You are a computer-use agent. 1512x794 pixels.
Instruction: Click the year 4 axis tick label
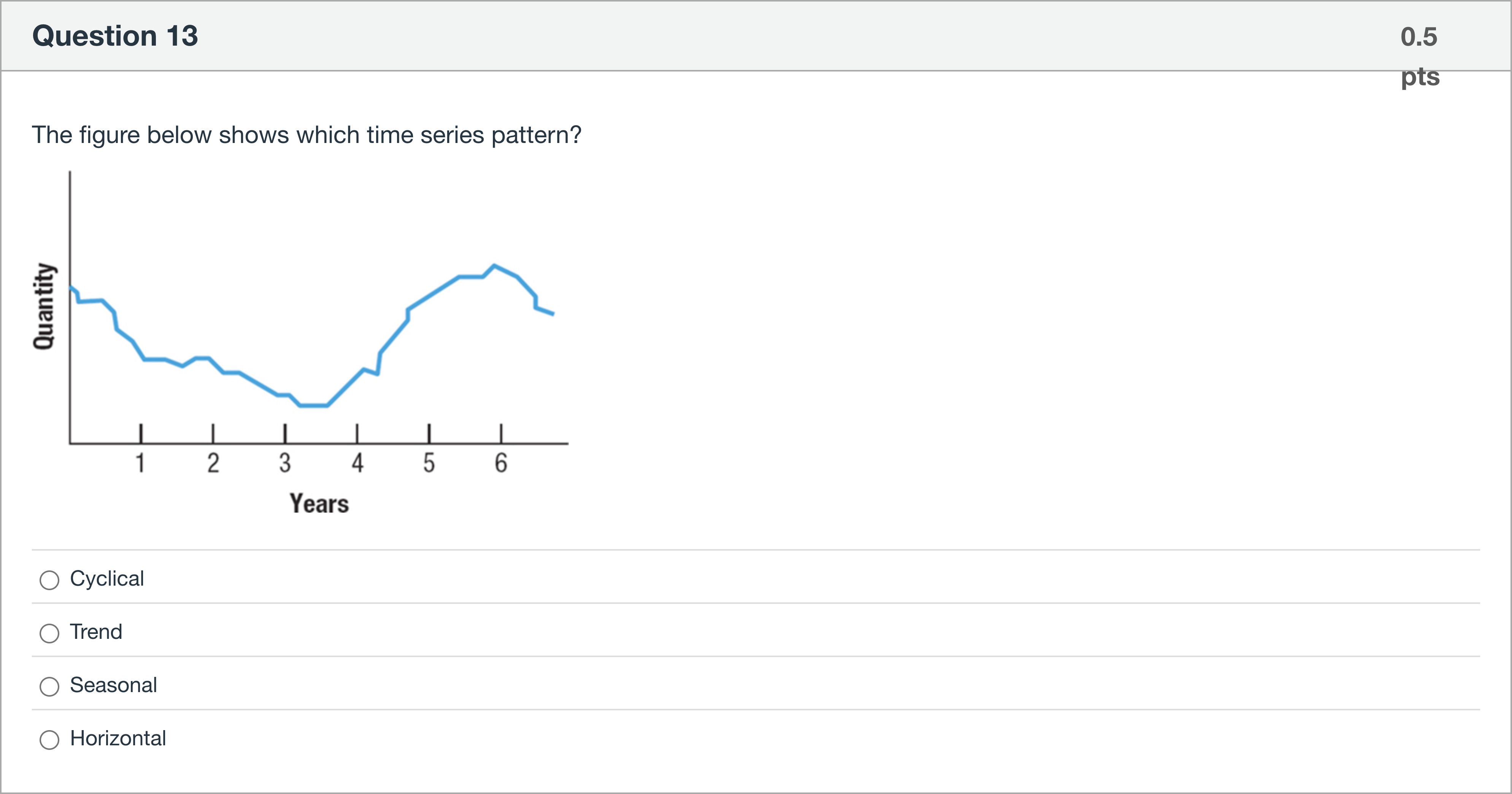[357, 463]
